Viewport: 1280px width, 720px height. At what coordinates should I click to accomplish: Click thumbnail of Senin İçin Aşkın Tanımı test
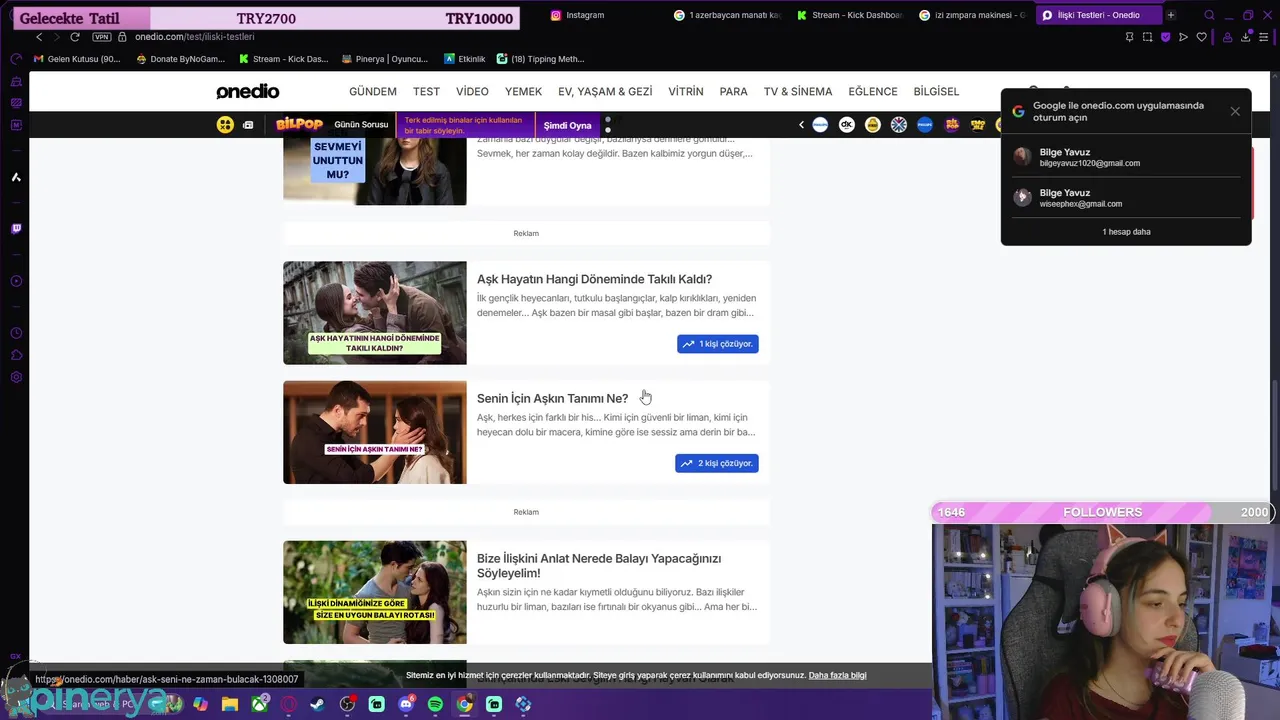tap(375, 432)
